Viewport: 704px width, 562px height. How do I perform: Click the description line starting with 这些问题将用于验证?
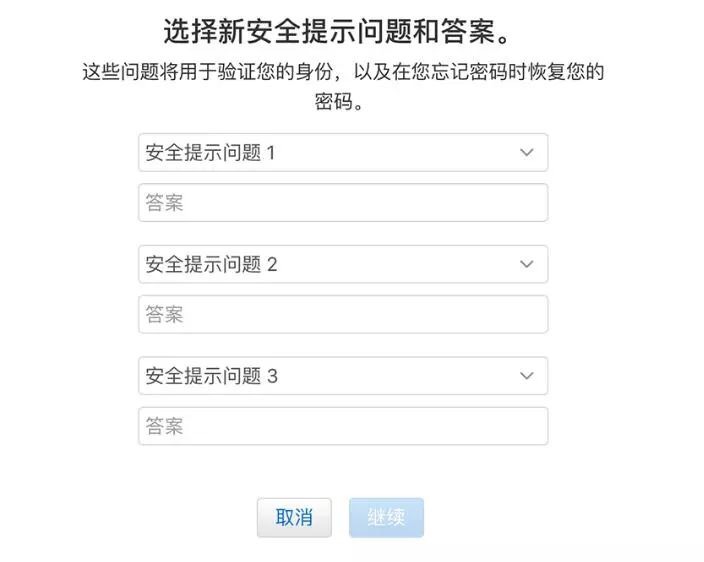pos(344,72)
